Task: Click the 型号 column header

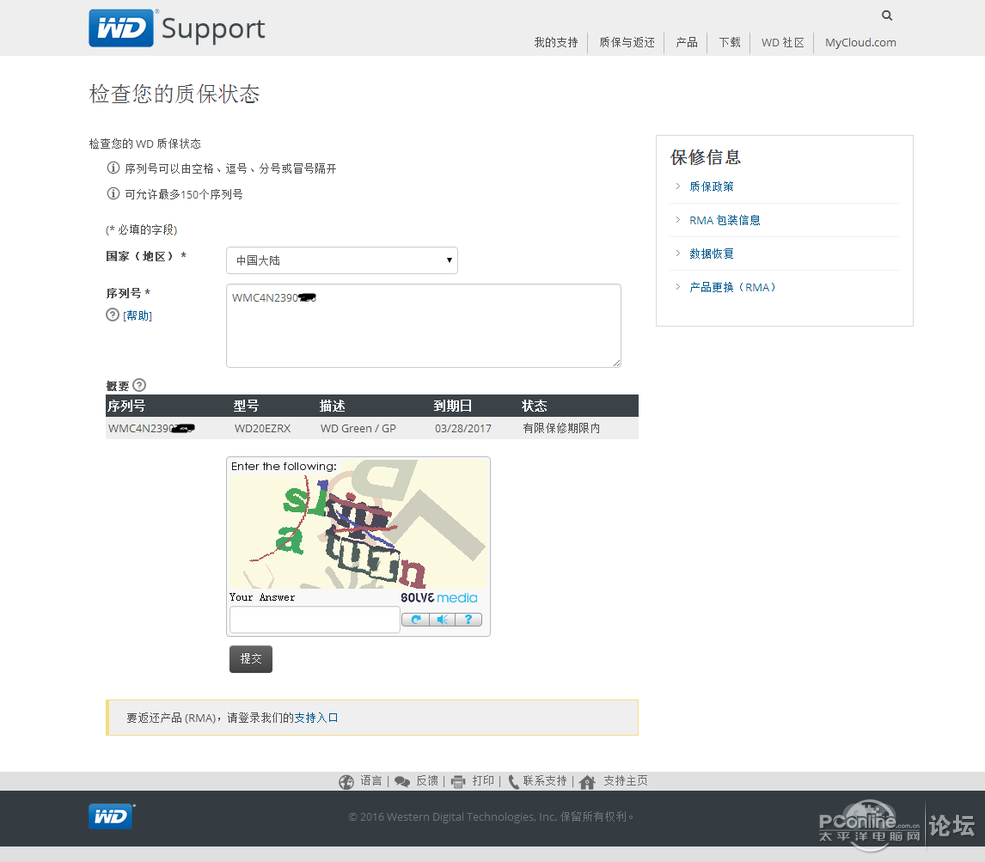Action: pyautogui.click(x=246, y=406)
